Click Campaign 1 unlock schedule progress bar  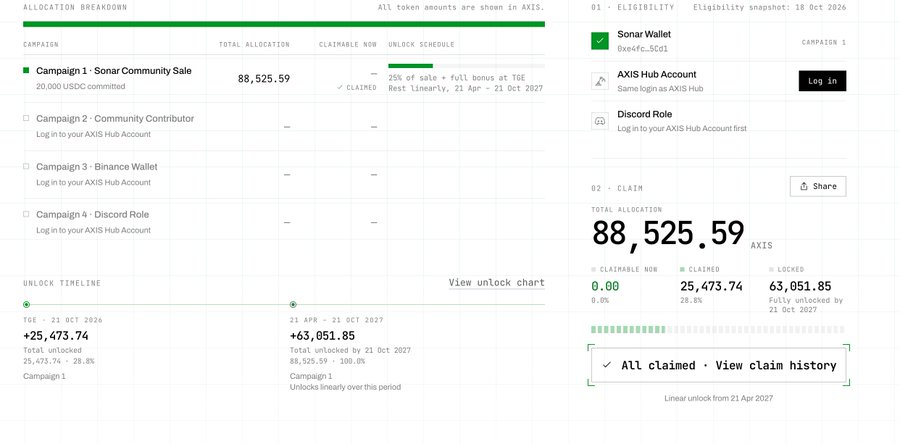tap(466, 66)
